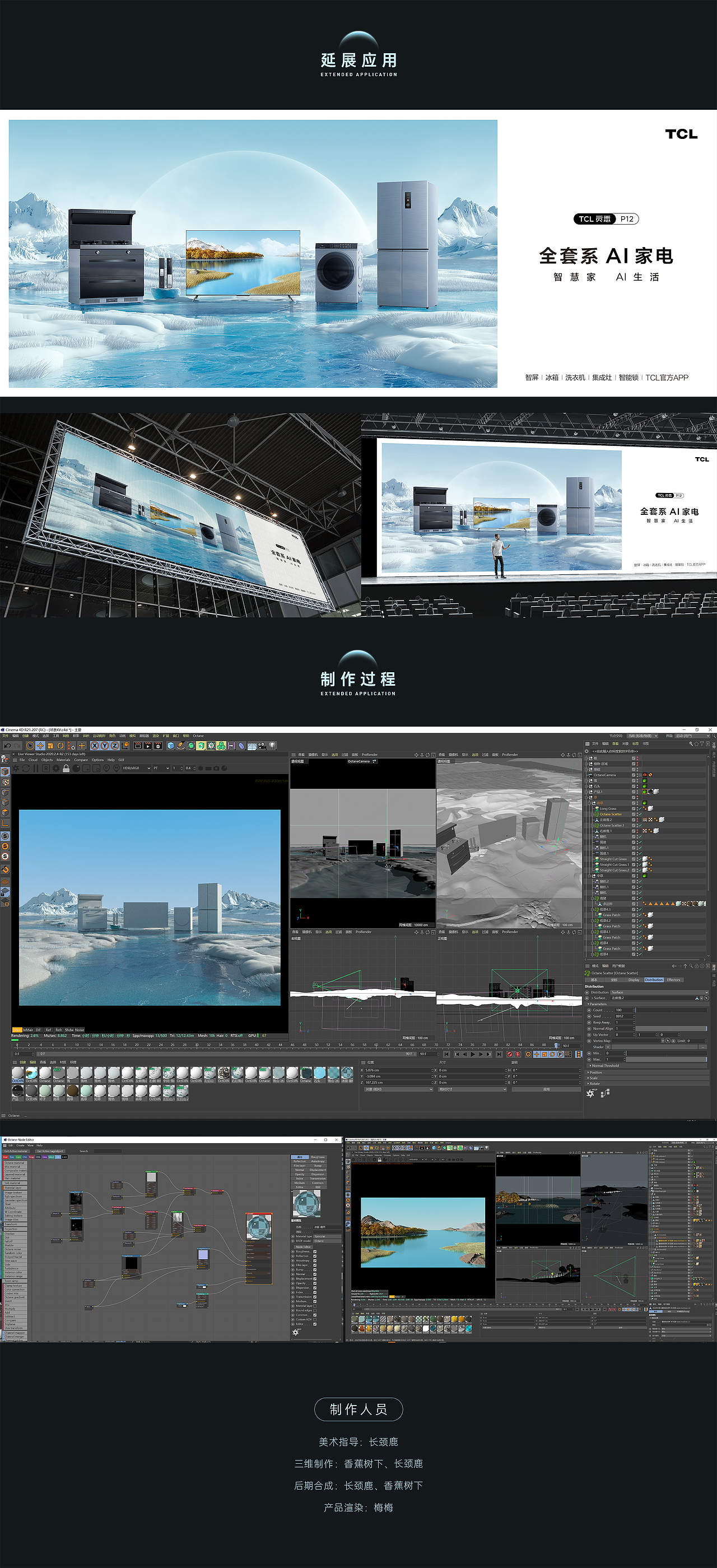Viewport: 717px width, 1568px height.
Task: Select the Live Selection tool
Action: point(30,746)
